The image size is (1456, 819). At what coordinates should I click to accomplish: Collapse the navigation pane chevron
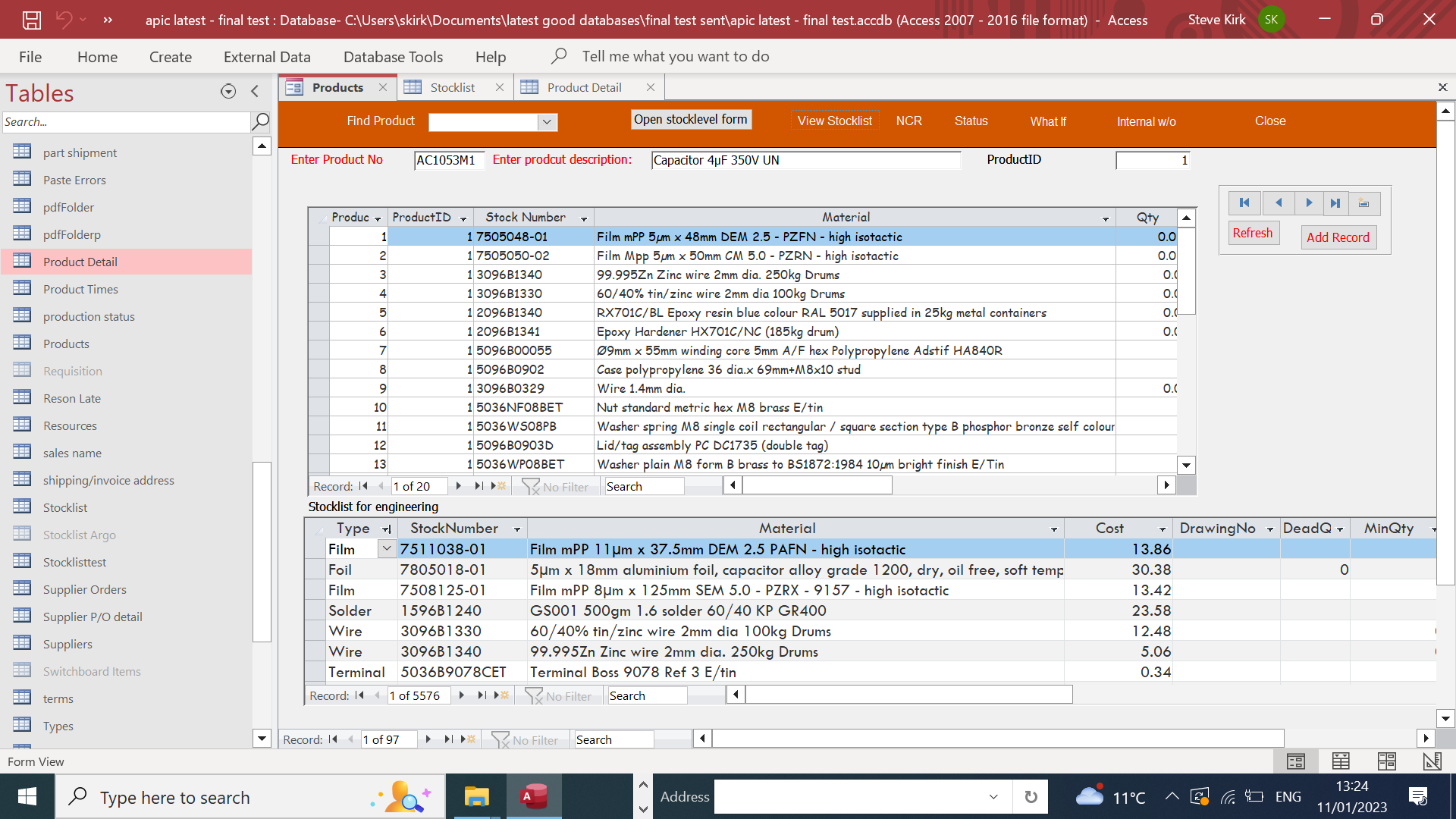coord(255,92)
